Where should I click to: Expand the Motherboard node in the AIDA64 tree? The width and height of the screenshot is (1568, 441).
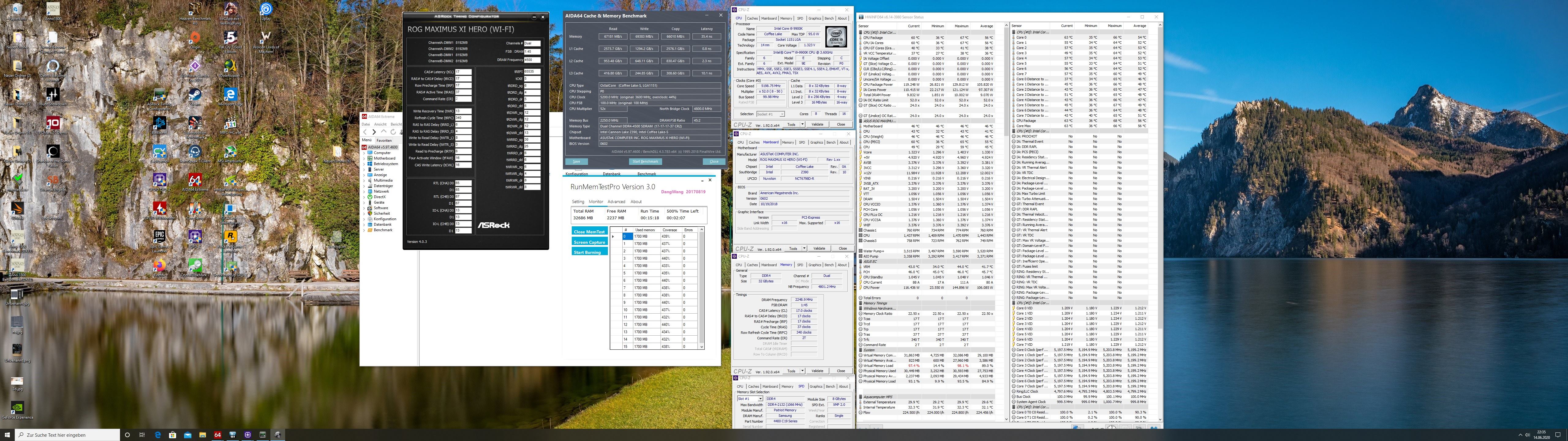point(364,158)
